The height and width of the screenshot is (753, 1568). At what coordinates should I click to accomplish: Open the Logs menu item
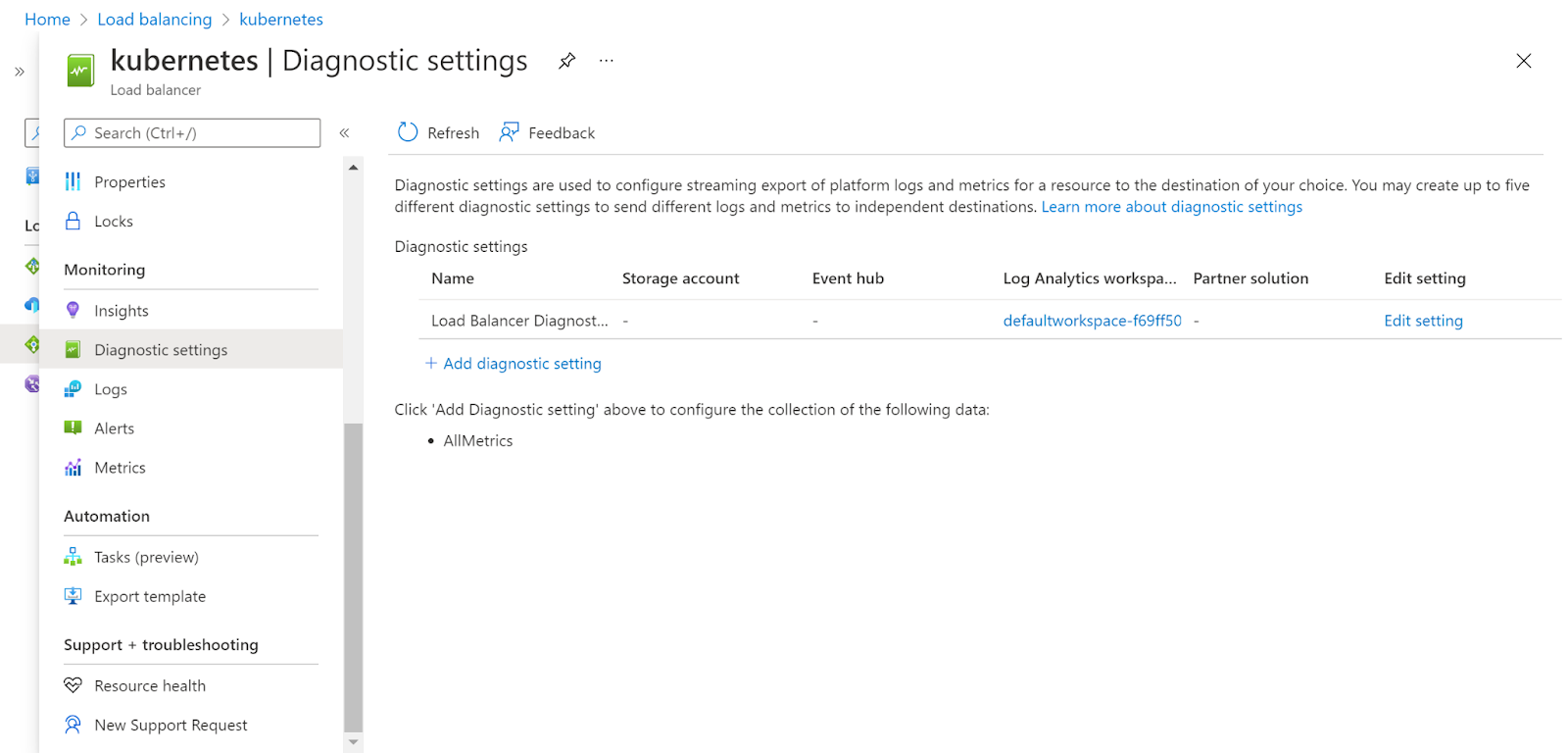click(x=111, y=389)
